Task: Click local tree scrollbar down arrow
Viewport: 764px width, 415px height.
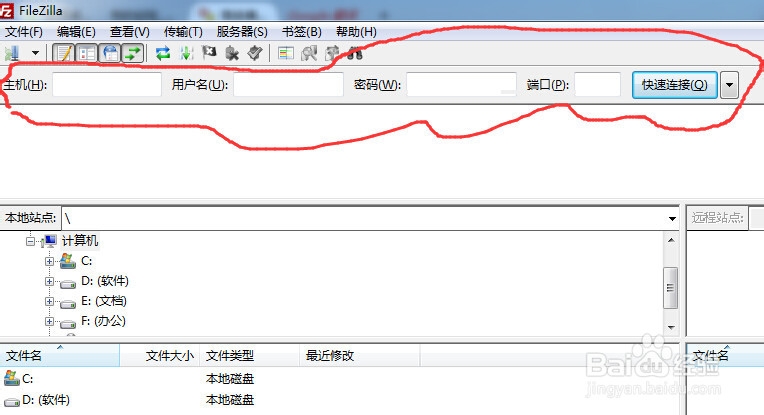Action: [x=671, y=327]
